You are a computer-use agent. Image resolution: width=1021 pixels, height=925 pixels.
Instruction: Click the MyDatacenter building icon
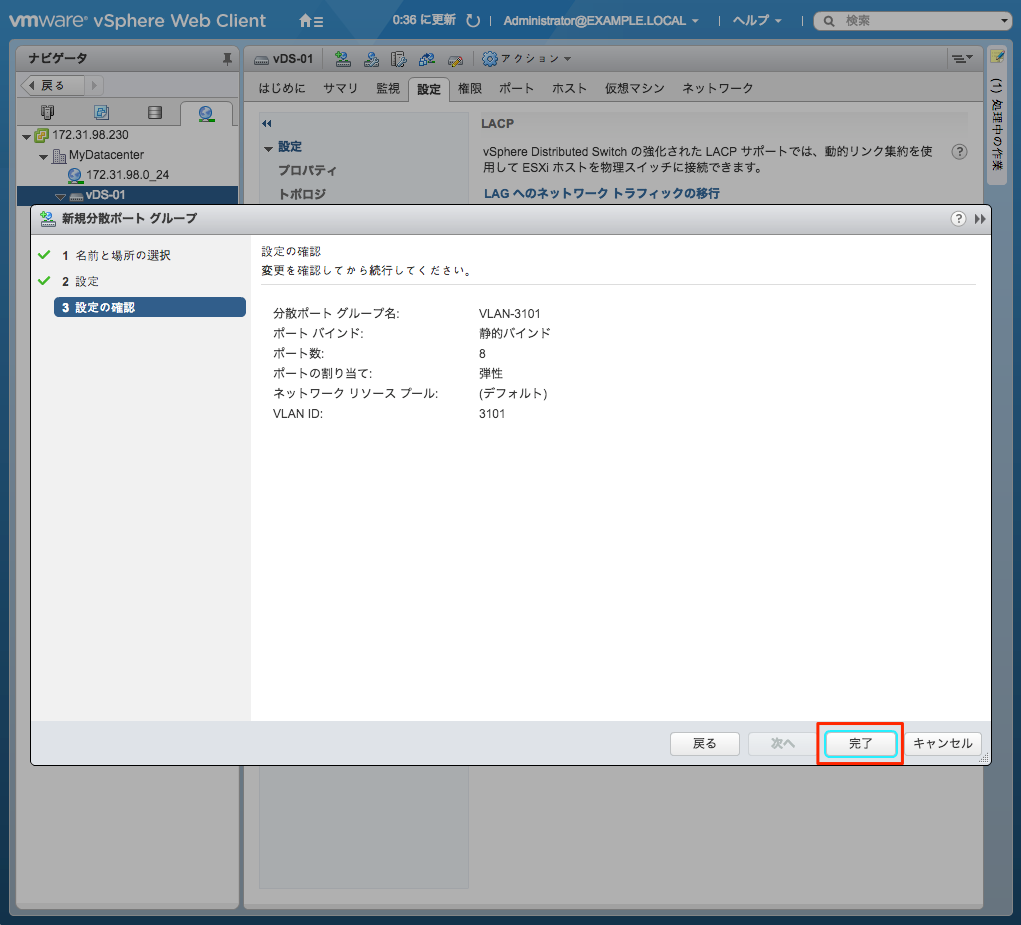59,156
